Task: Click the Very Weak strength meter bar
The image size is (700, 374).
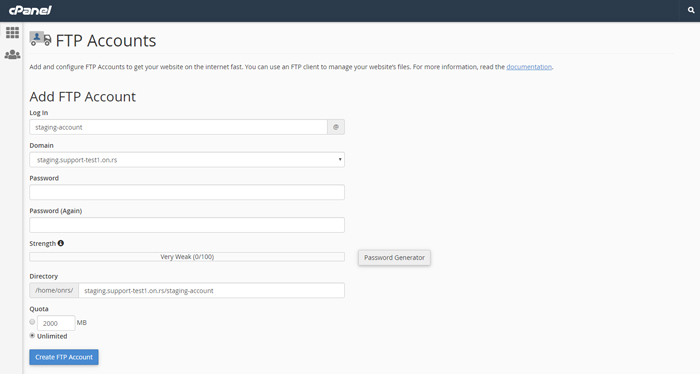Action: click(187, 257)
